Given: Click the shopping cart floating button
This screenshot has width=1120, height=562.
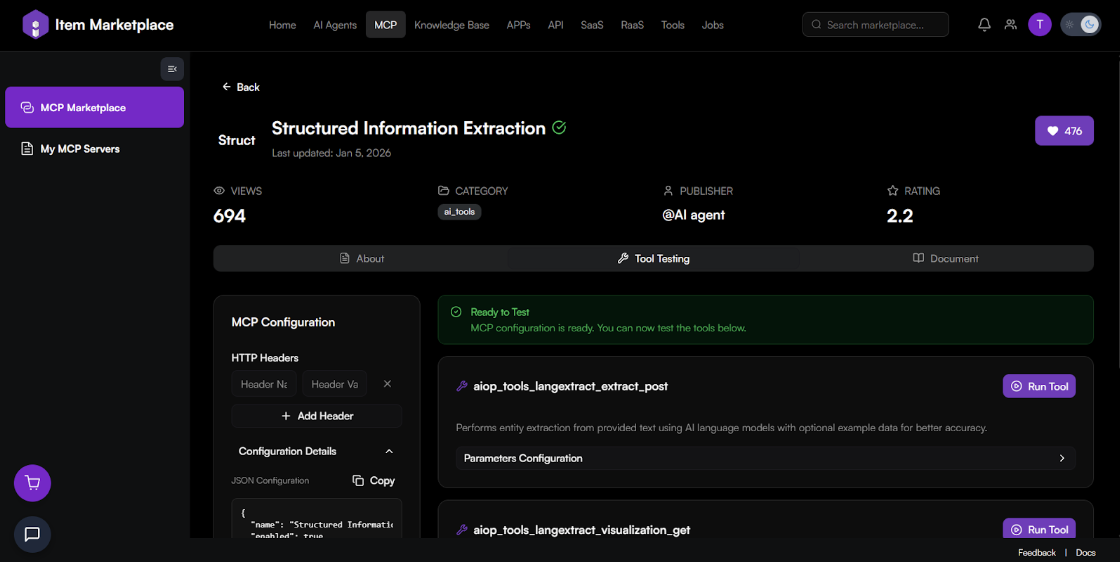Looking at the screenshot, I should coord(32,483).
